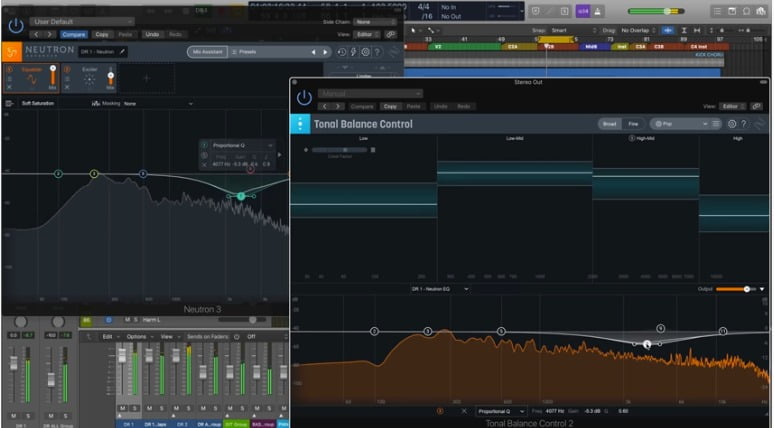The image size is (774, 428).
Task: Click Sends on Faders in the mixer
Action: pyautogui.click(x=207, y=337)
